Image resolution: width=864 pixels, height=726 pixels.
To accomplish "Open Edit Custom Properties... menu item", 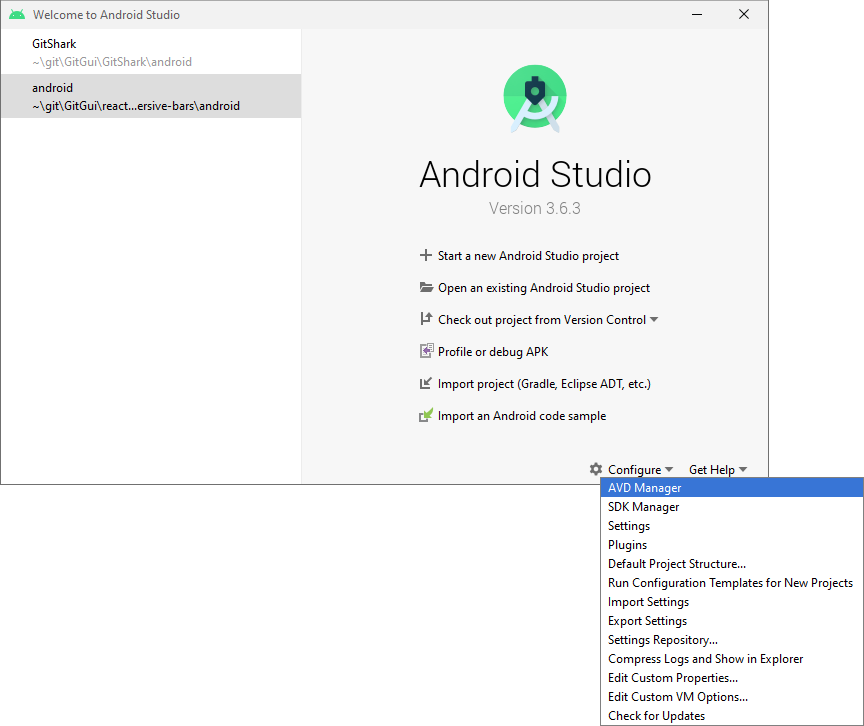I will point(732,678).
